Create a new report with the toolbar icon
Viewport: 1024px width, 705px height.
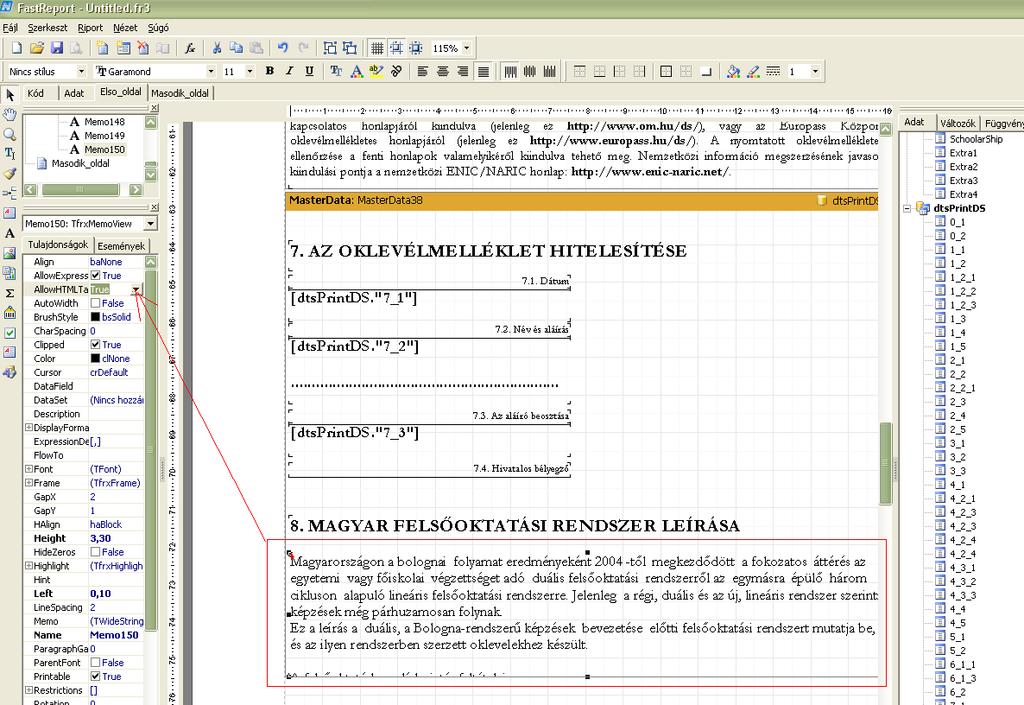[x=17, y=48]
